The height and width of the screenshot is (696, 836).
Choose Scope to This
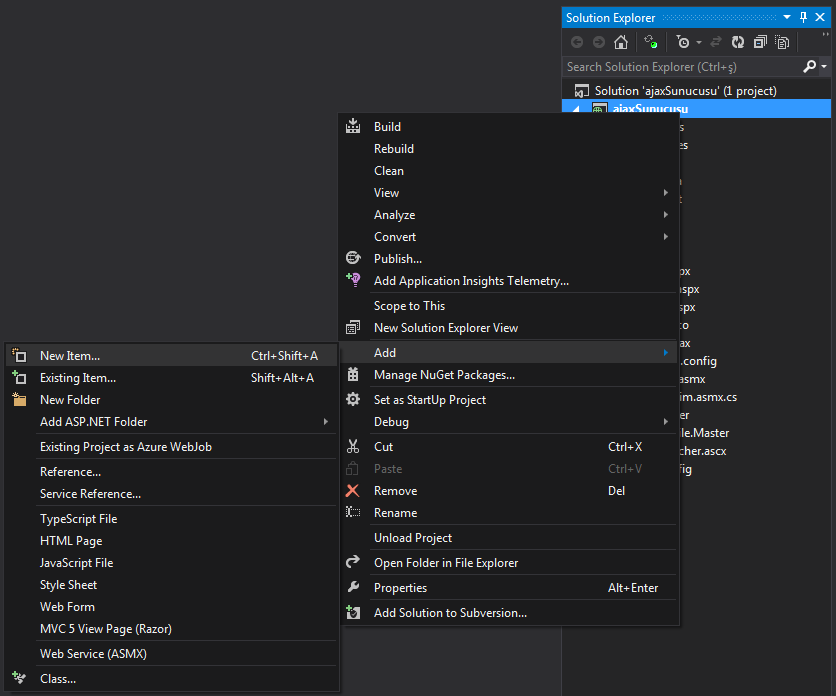click(409, 306)
